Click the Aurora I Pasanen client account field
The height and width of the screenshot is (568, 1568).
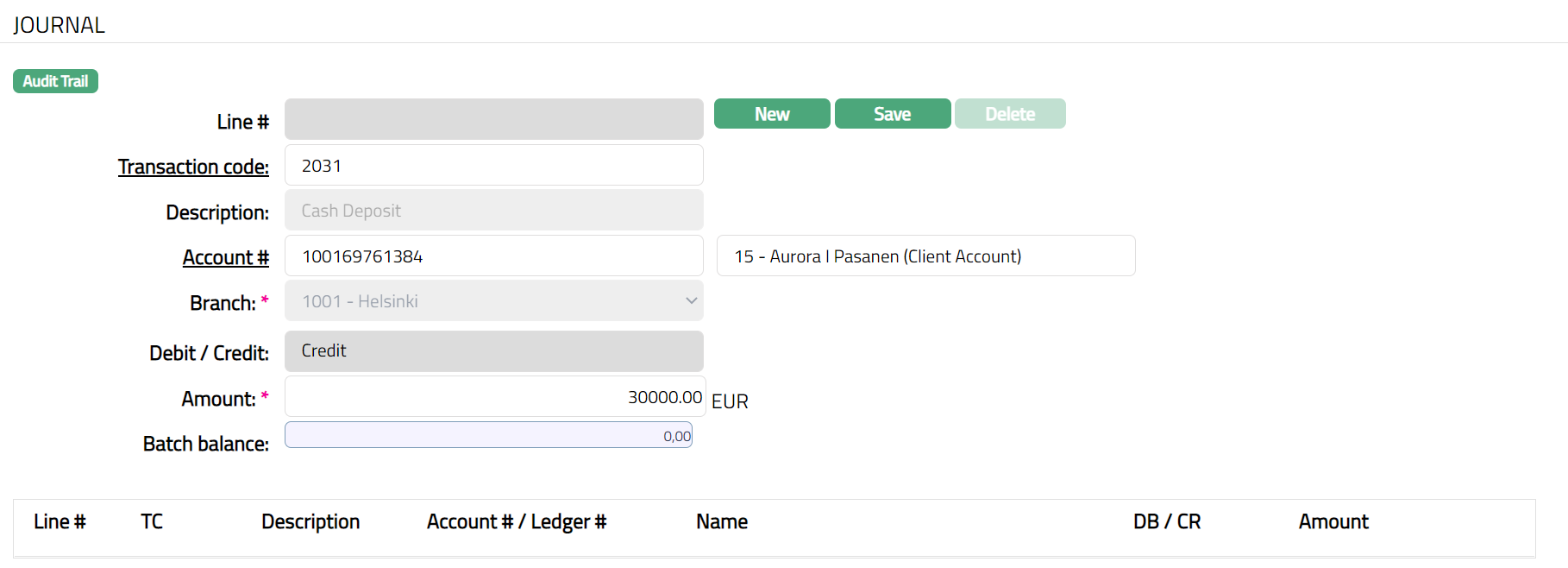coord(925,256)
